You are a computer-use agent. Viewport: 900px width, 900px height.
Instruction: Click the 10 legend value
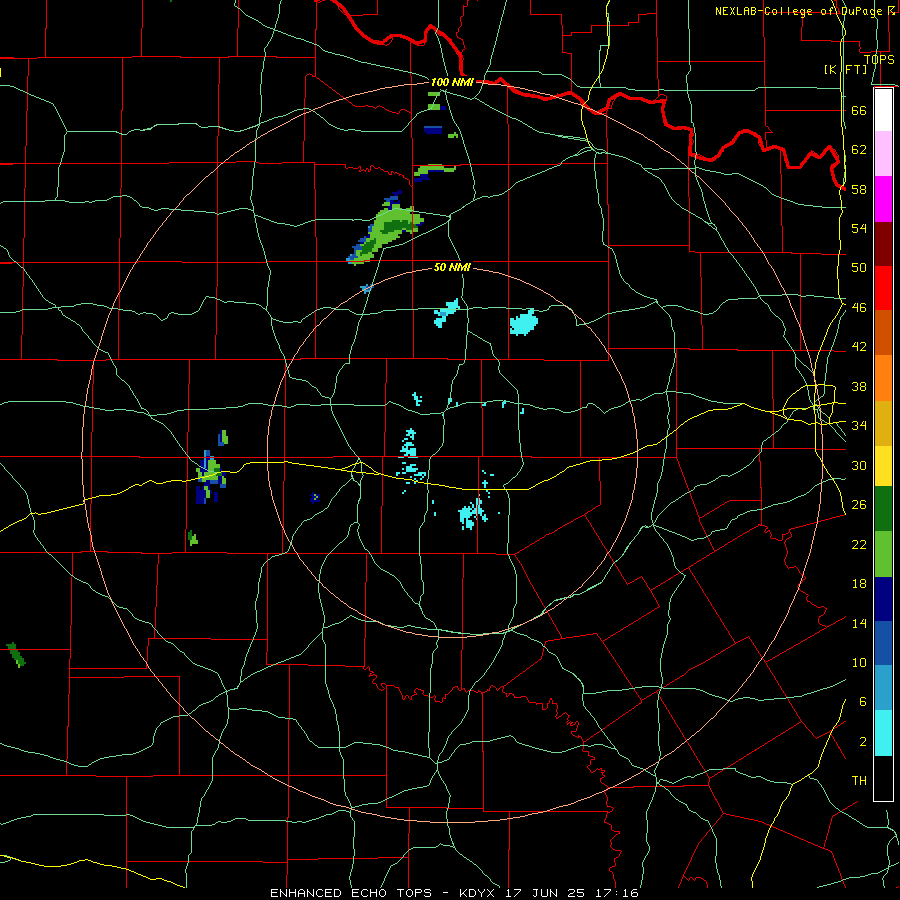click(x=859, y=662)
